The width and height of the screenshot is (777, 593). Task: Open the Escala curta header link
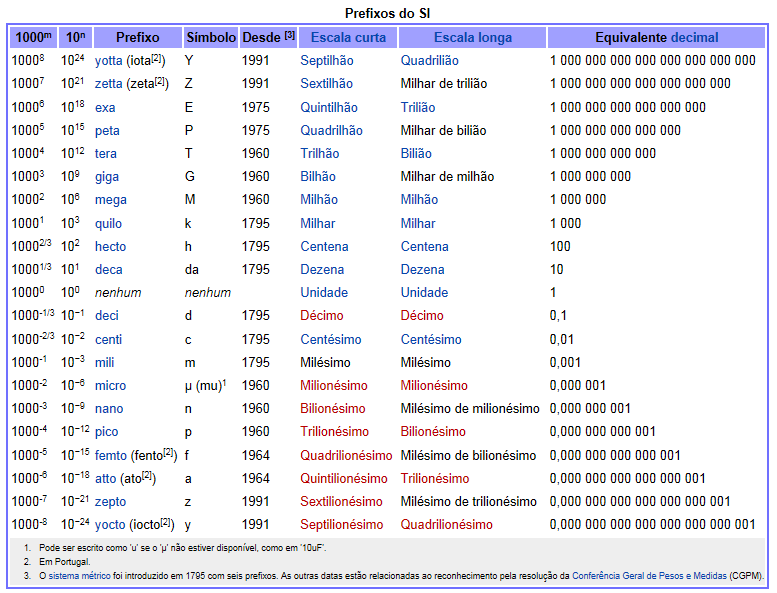[x=348, y=38]
